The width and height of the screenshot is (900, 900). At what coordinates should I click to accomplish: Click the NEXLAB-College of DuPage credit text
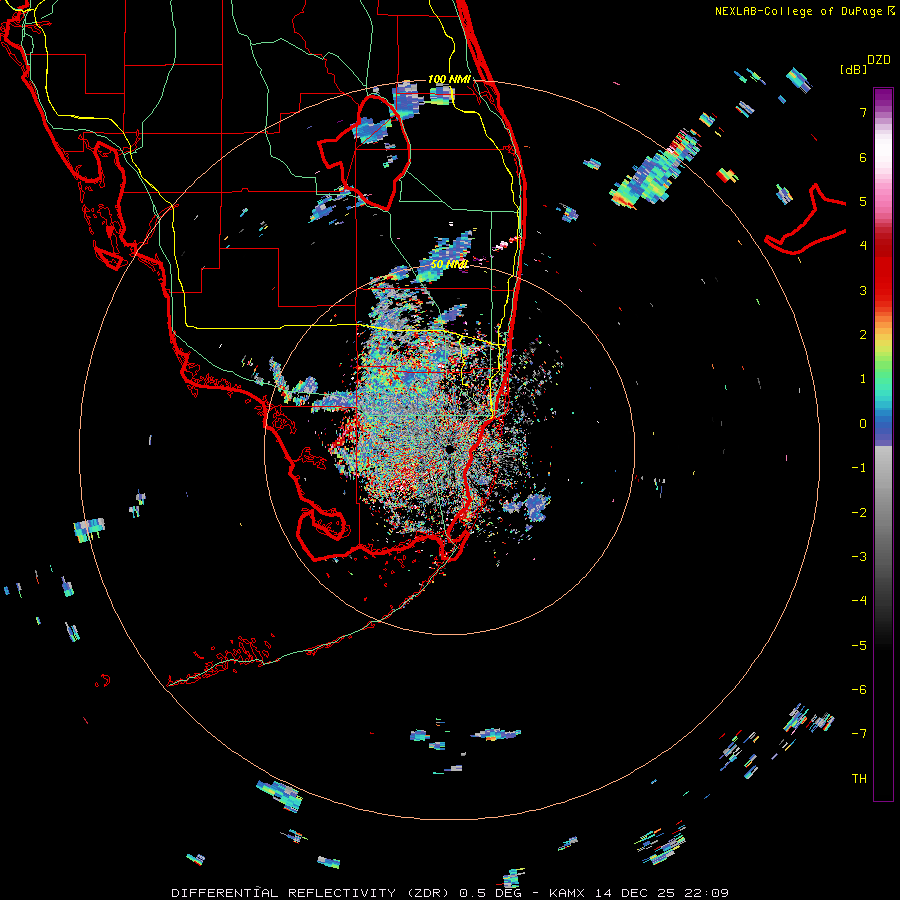[800, 11]
